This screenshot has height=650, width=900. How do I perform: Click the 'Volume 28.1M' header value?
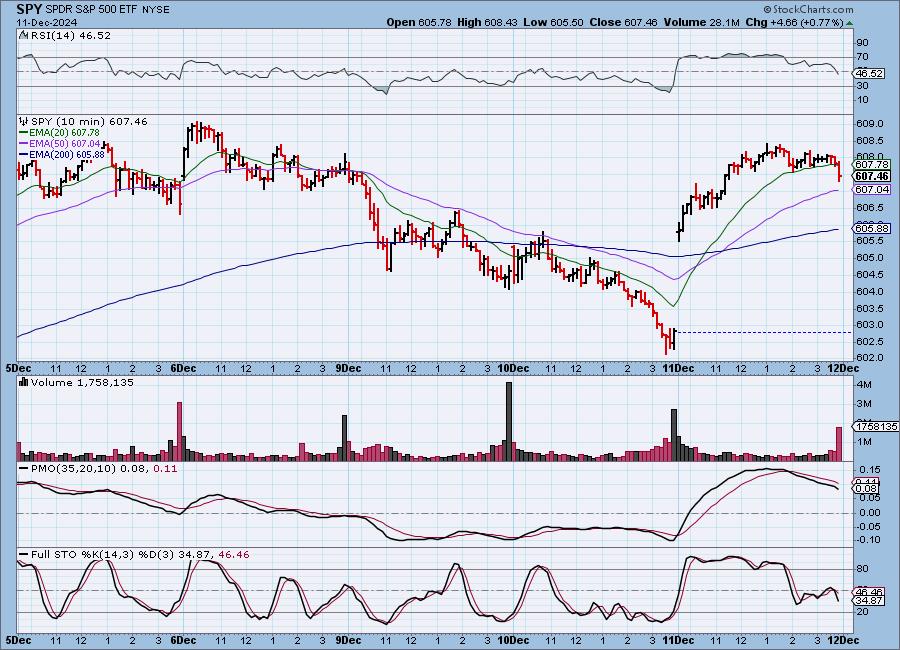click(x=701, y=22)
